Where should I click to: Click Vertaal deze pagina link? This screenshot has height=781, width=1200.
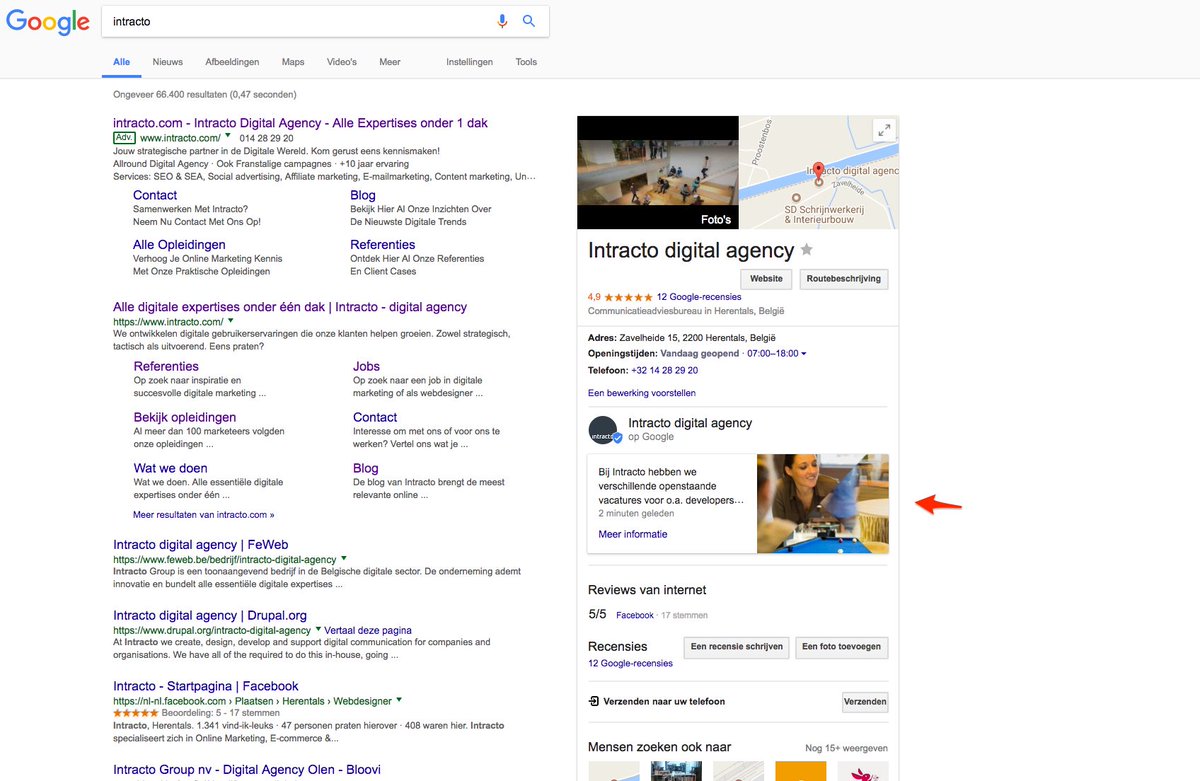(x=368, y=631)
